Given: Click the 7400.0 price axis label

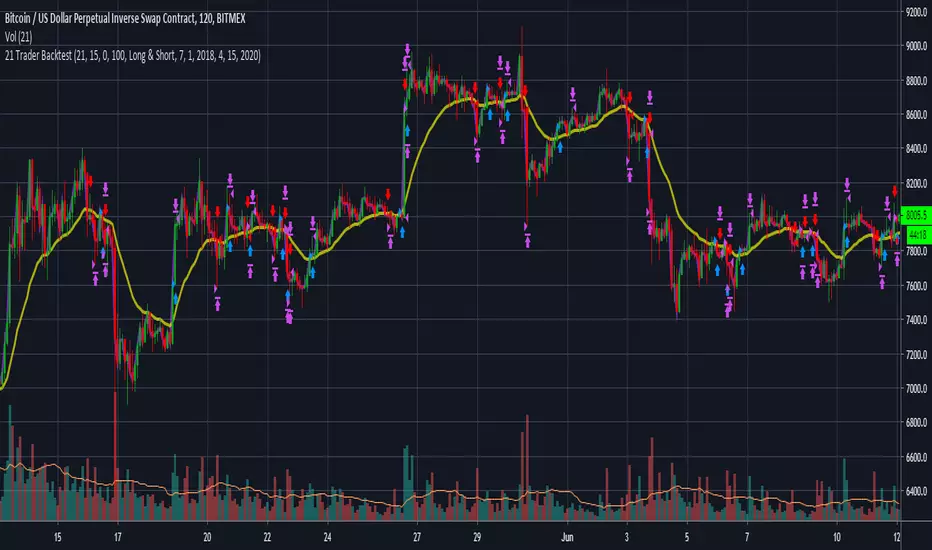Looking at the screenshot, I should [x=916, y=320].
